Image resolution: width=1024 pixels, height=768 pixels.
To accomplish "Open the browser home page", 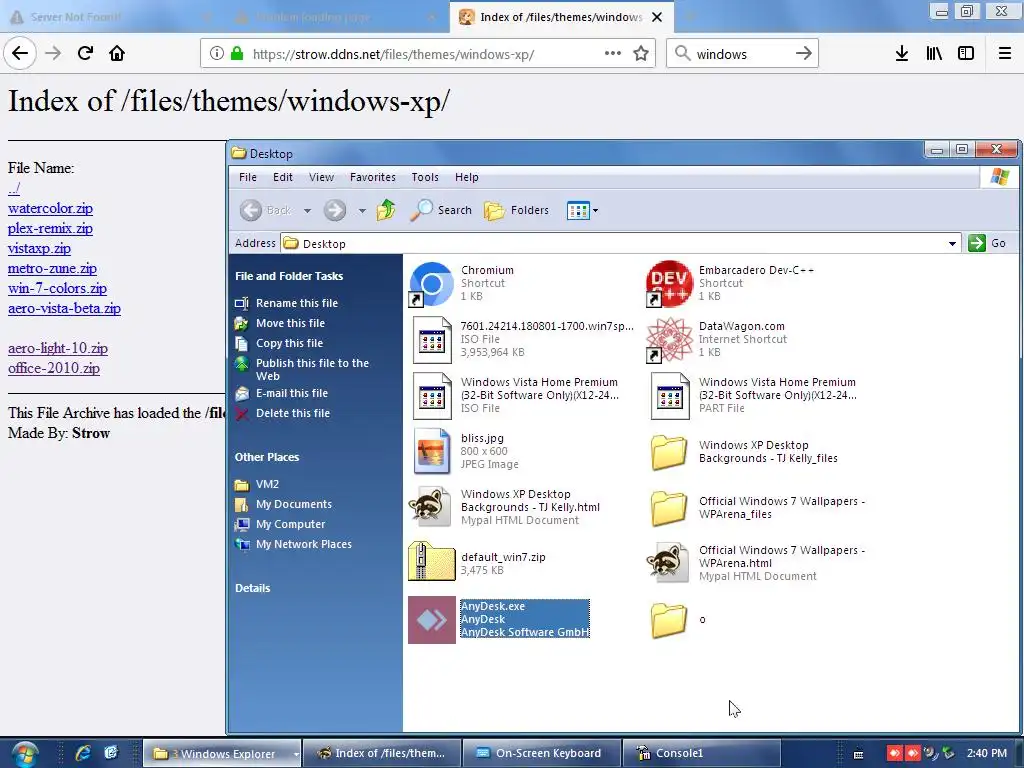I will pos(117,53).
